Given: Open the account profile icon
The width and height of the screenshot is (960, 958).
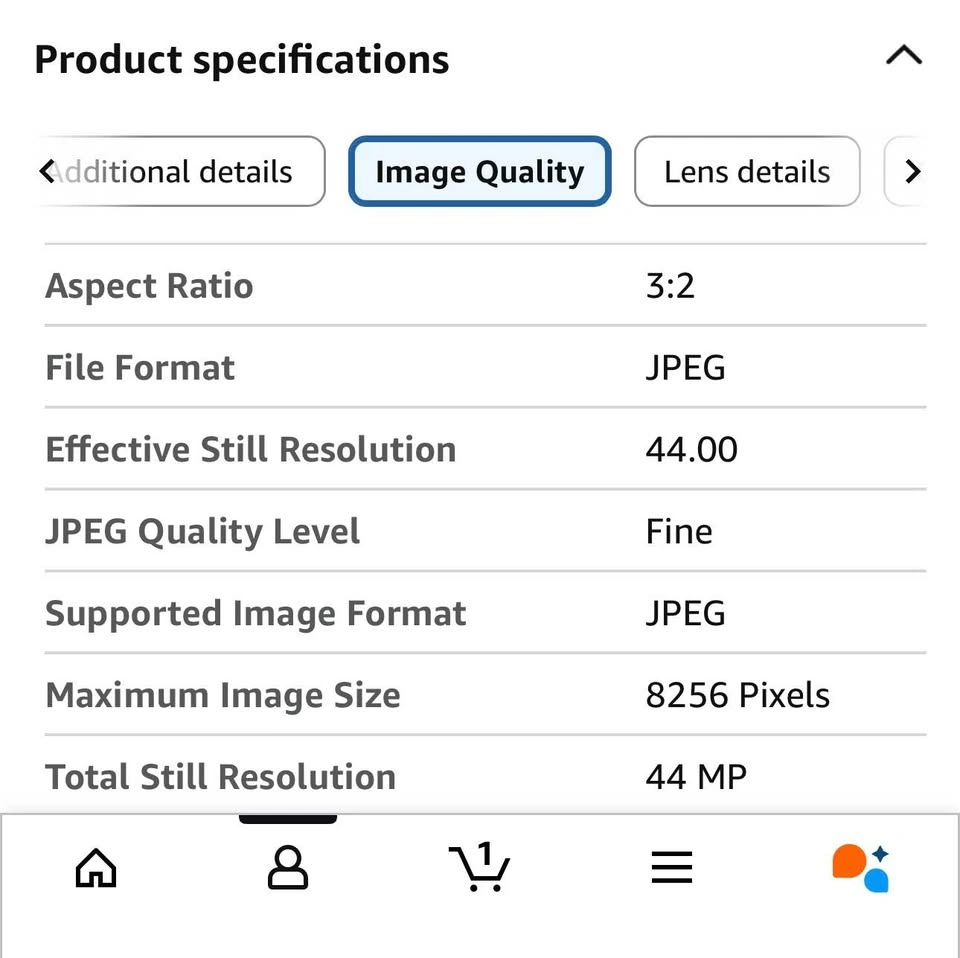Looking at the screenshot, I should click(x=288, y=867).
